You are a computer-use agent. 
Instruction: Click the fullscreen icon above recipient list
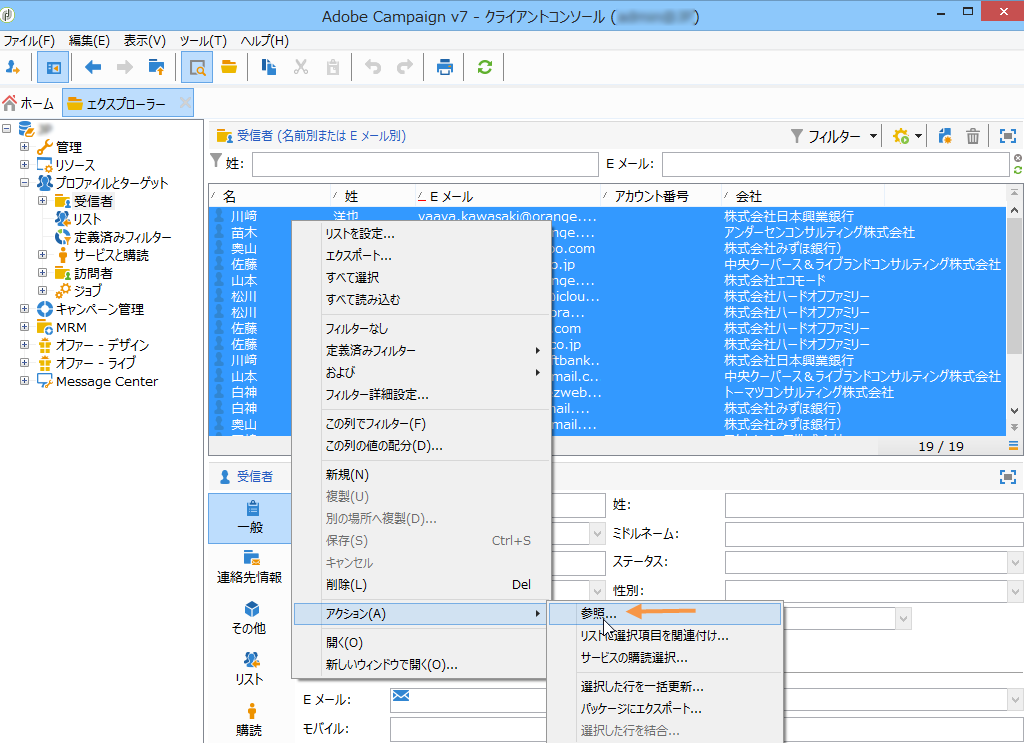[x=1008, y=137]
